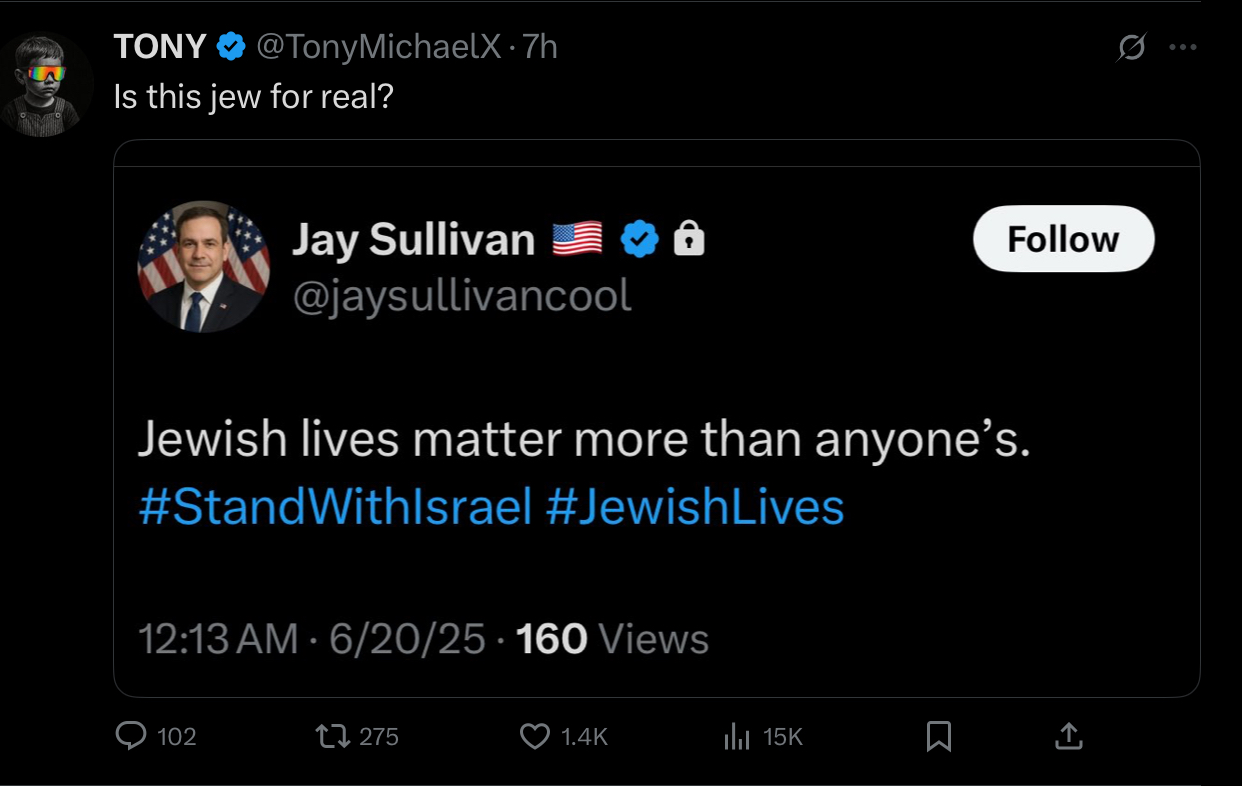Open the @TonyMichaelX handle

coord(380,47)
